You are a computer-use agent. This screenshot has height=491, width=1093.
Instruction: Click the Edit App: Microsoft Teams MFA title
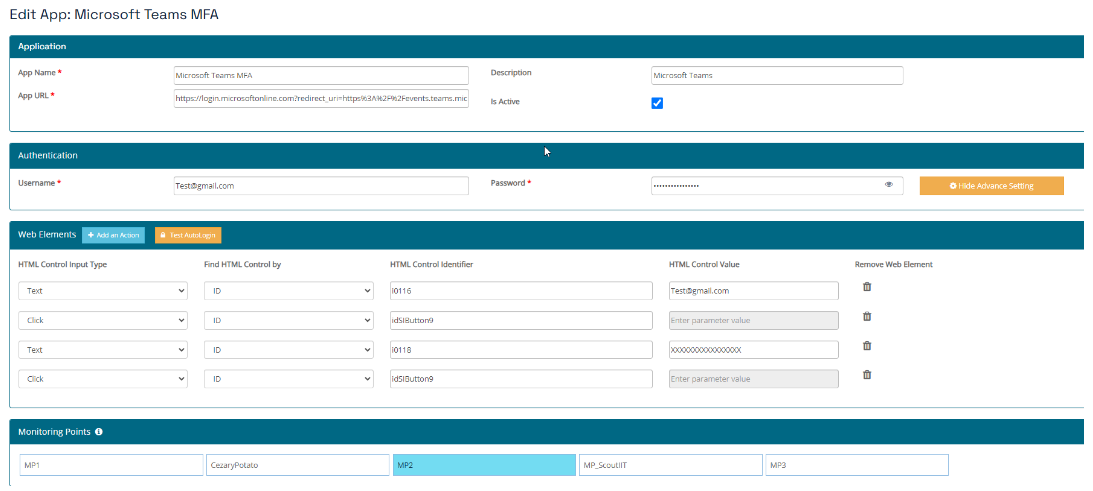click(114, 15)
